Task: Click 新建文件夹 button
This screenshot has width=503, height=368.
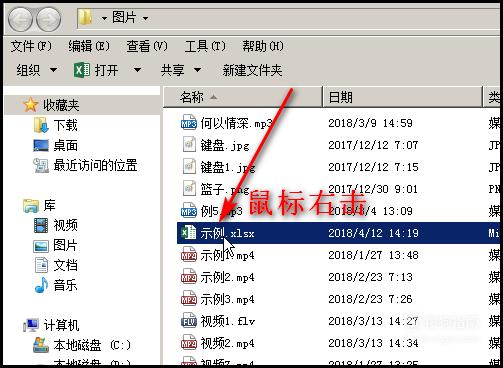Action: (252, 70)
